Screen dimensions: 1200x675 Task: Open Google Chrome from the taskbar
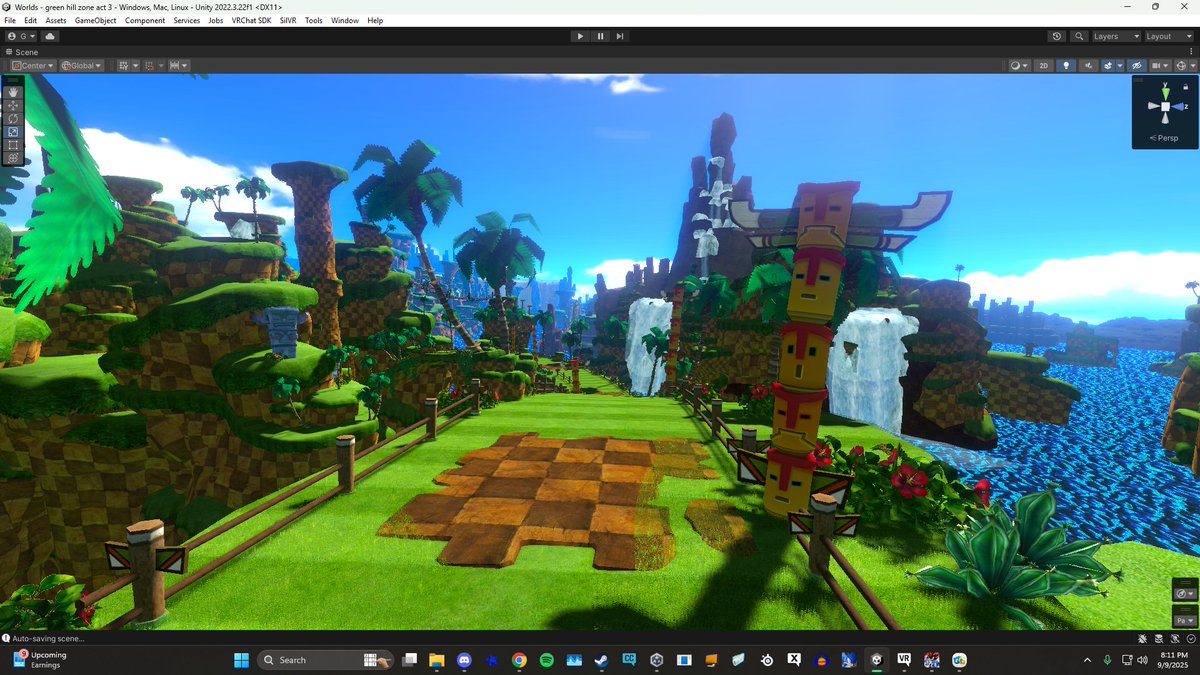click(x=518, y=660)
